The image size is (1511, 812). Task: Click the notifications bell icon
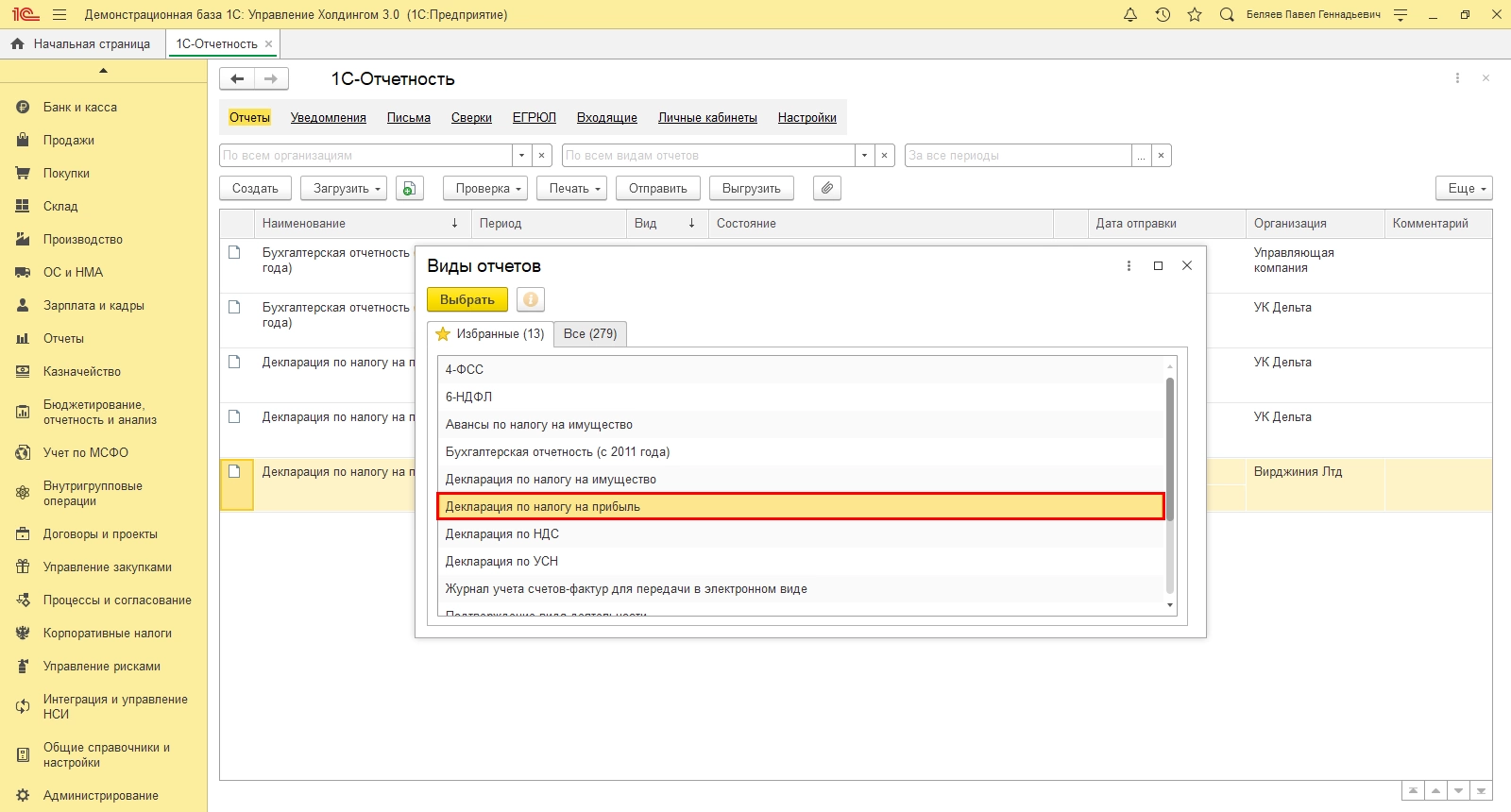point(1129,14)
